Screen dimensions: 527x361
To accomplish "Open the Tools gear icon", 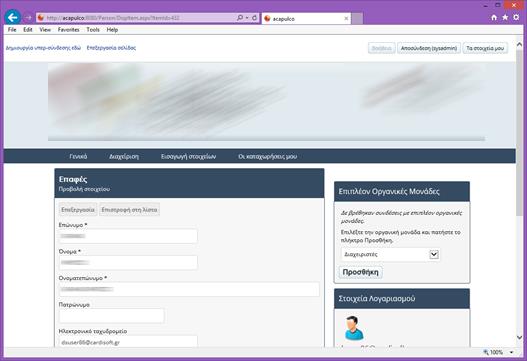I will (516, 17).
